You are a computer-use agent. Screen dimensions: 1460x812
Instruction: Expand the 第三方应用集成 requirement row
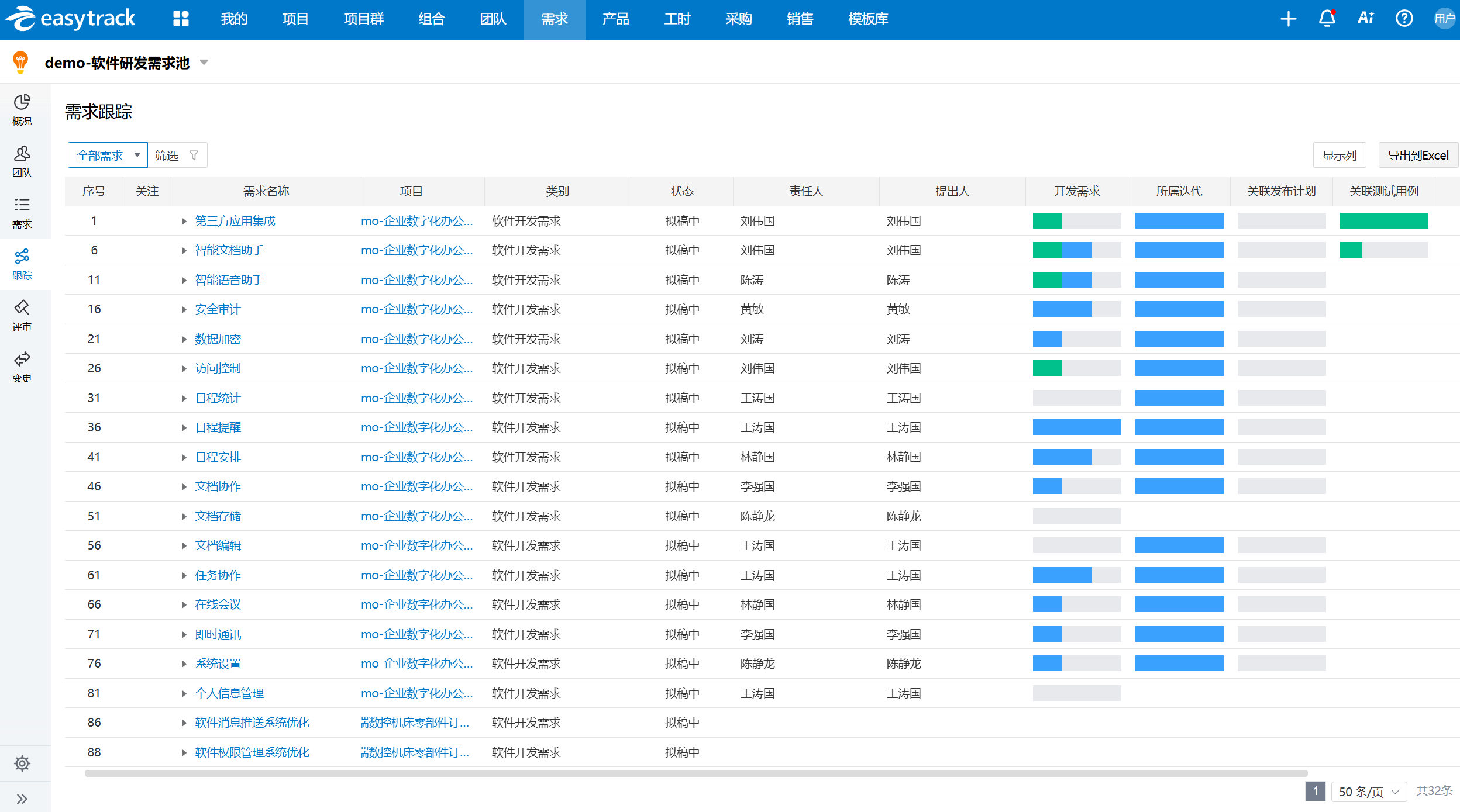pyautogui.click(x=184, y=222)
